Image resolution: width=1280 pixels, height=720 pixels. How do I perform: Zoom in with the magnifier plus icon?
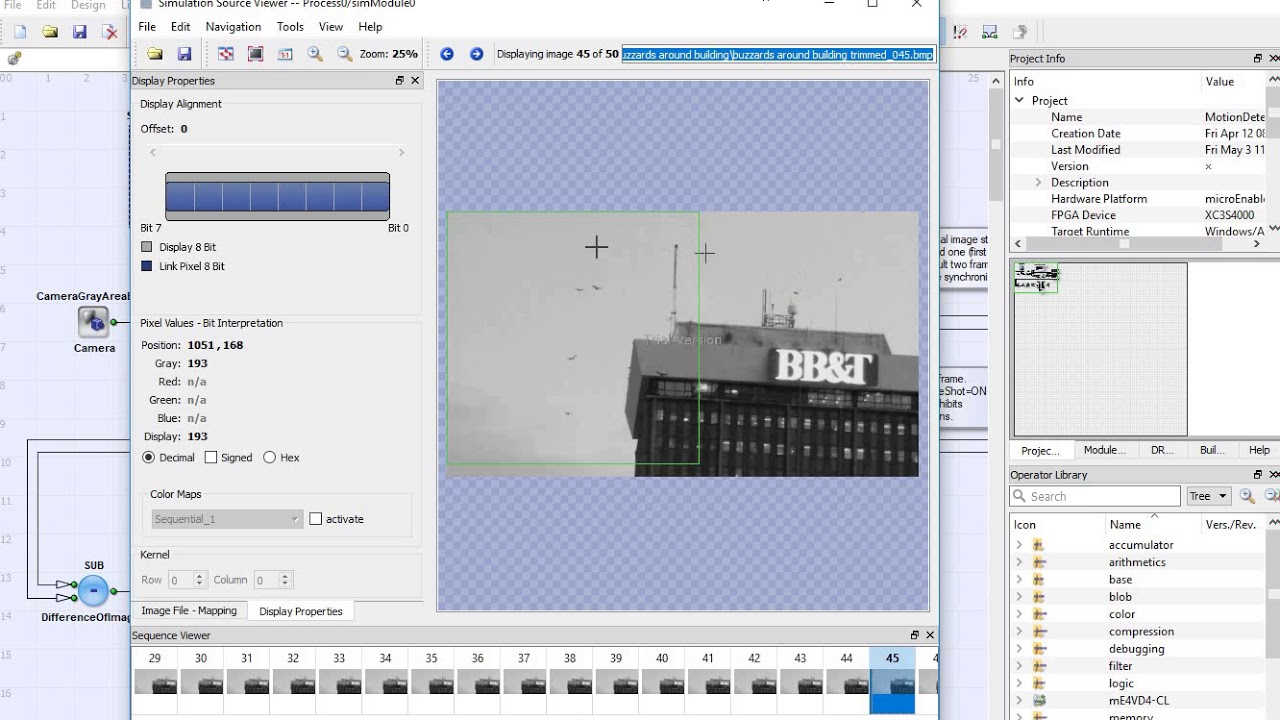pos(315,54)
